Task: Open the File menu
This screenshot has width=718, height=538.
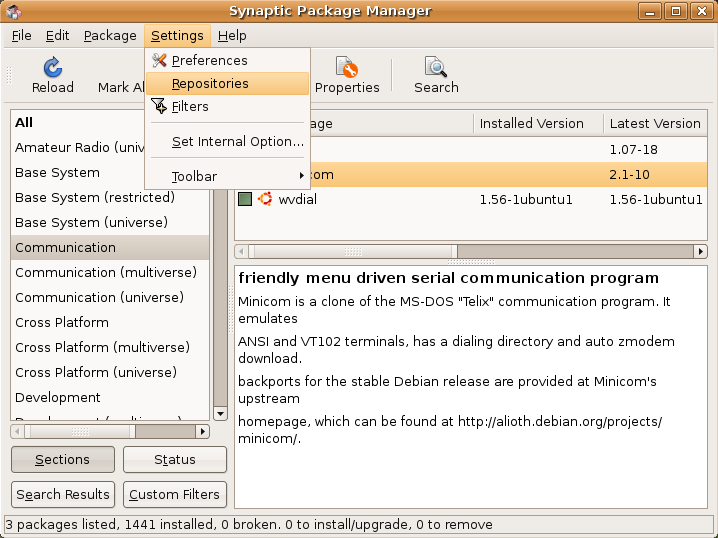Action: point(22,36)
